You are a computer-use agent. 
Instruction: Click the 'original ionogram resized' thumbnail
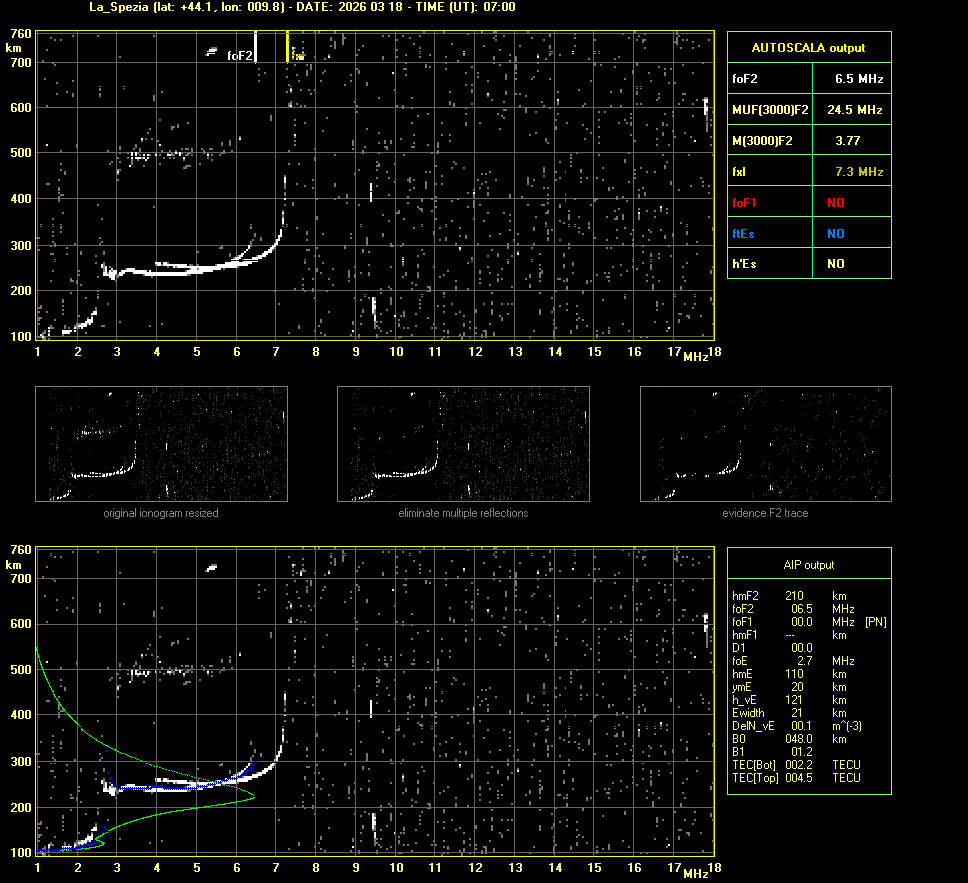point(161,443)
